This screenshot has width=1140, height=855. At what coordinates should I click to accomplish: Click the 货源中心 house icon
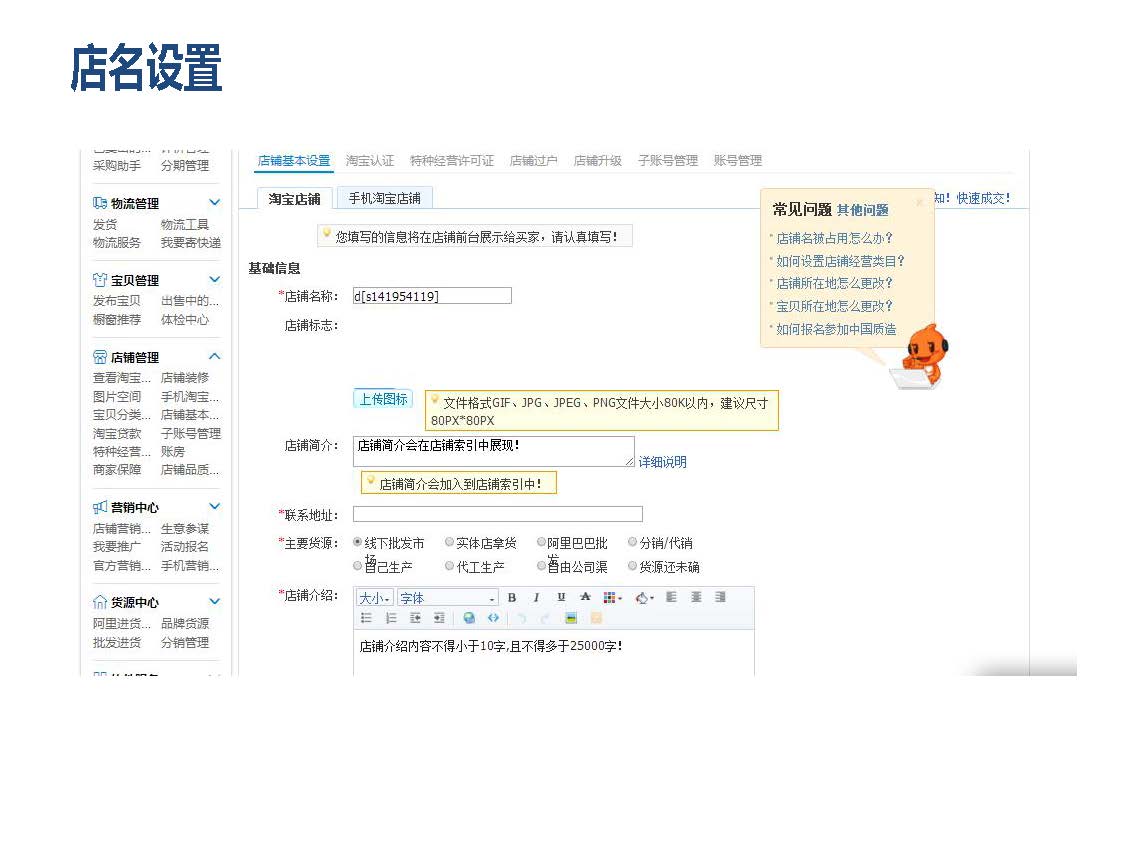[100, 602]
